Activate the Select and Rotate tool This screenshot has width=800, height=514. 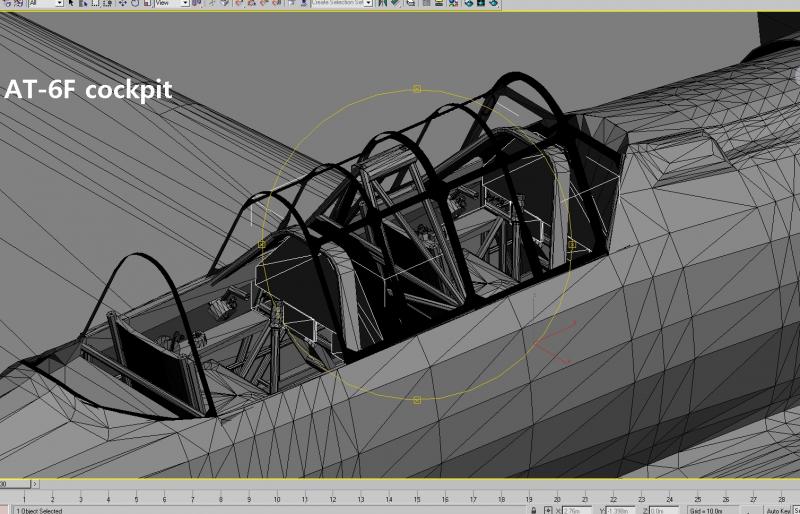pos(135,3)
